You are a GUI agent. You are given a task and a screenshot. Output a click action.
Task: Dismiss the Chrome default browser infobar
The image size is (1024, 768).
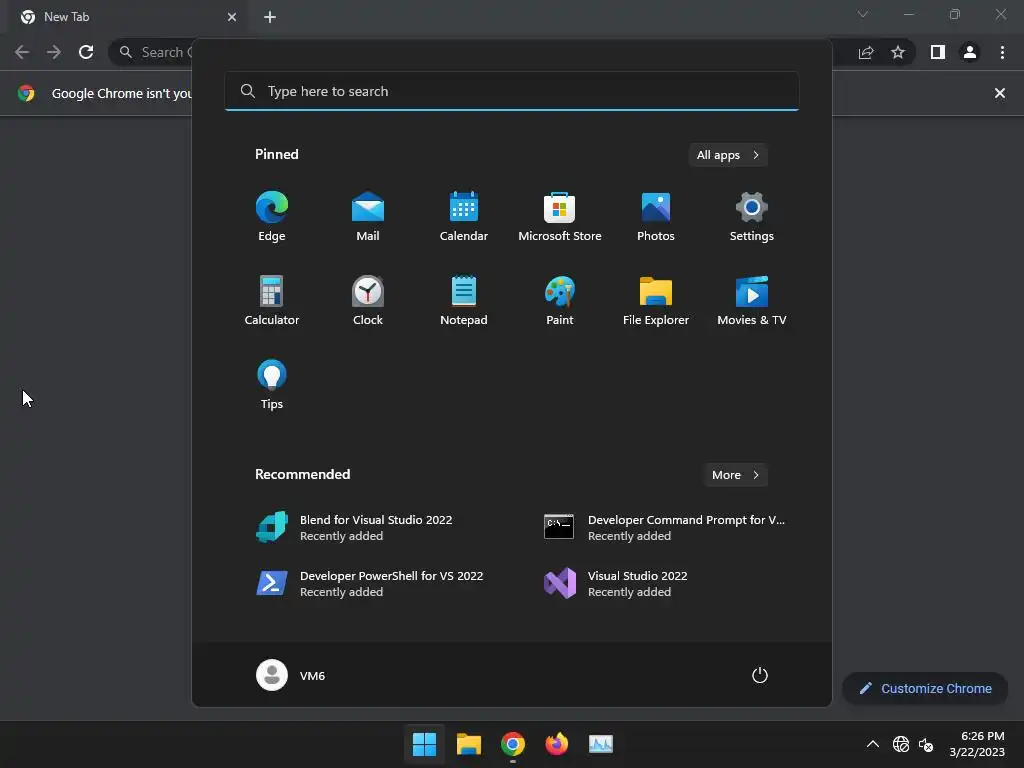pyautogui.click(x=1000, y=93)
